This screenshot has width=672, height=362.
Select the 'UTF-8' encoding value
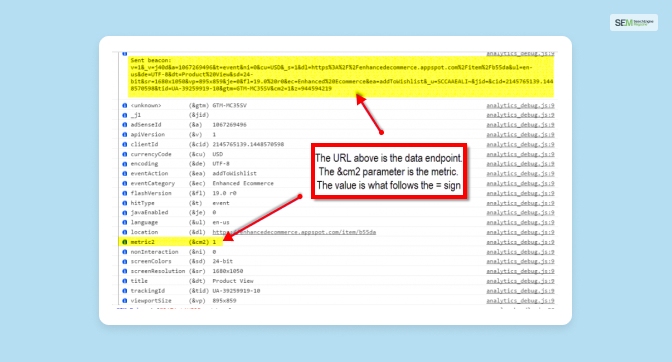pyautogui.click(x=221, y=164)
